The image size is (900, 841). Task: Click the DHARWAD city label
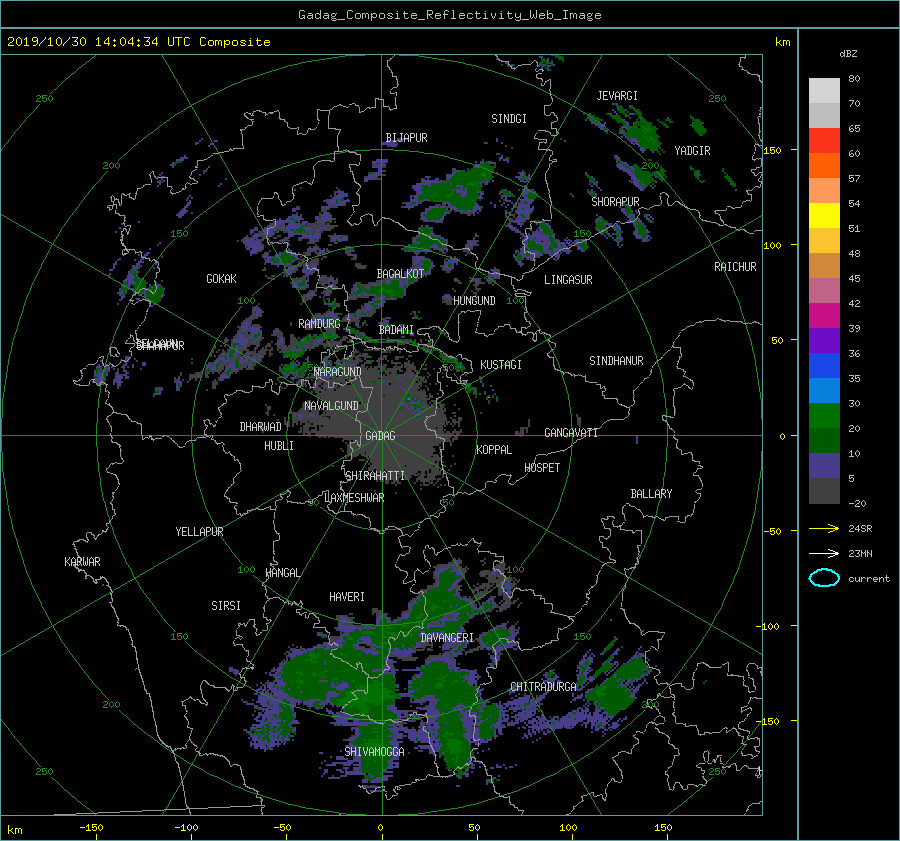click(x=261, y=427)
